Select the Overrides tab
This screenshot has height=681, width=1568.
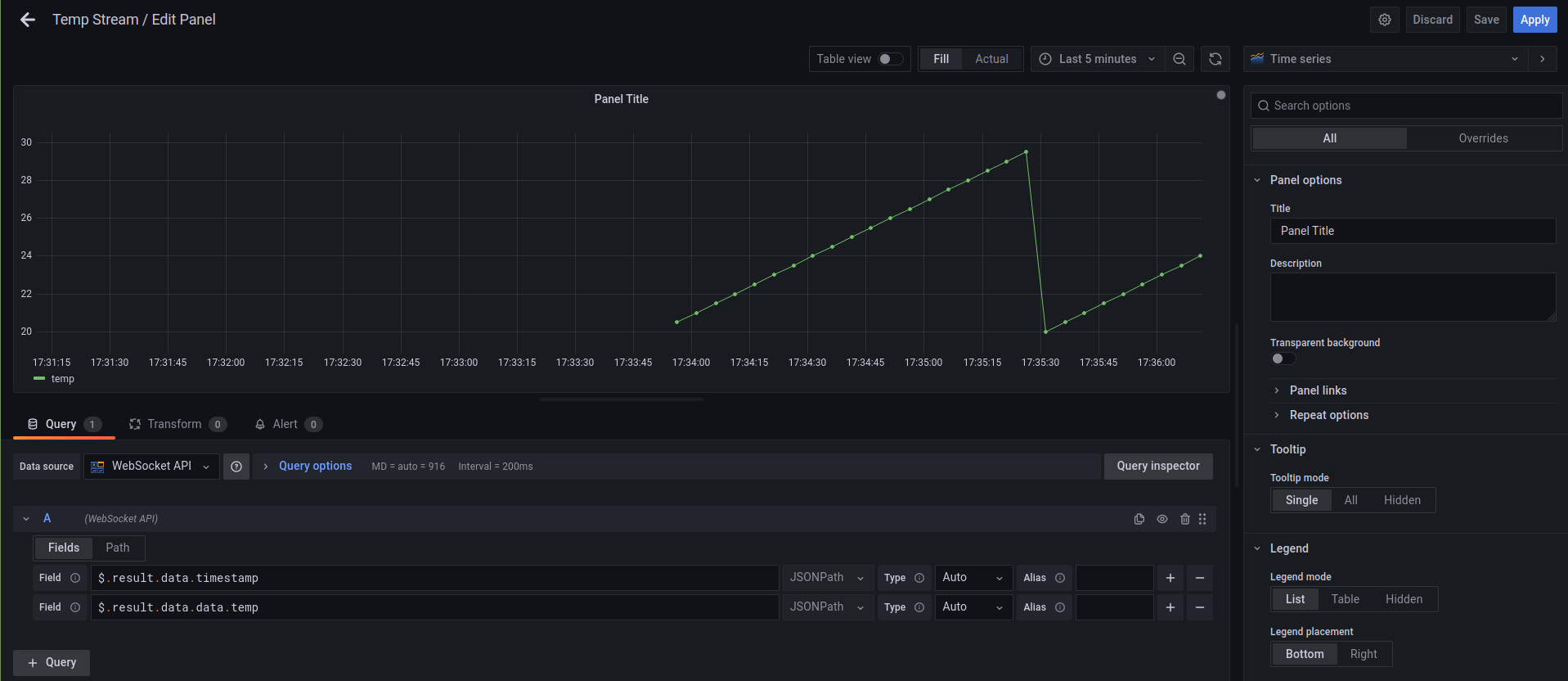pyautogui.click(x=1483, y=138)
